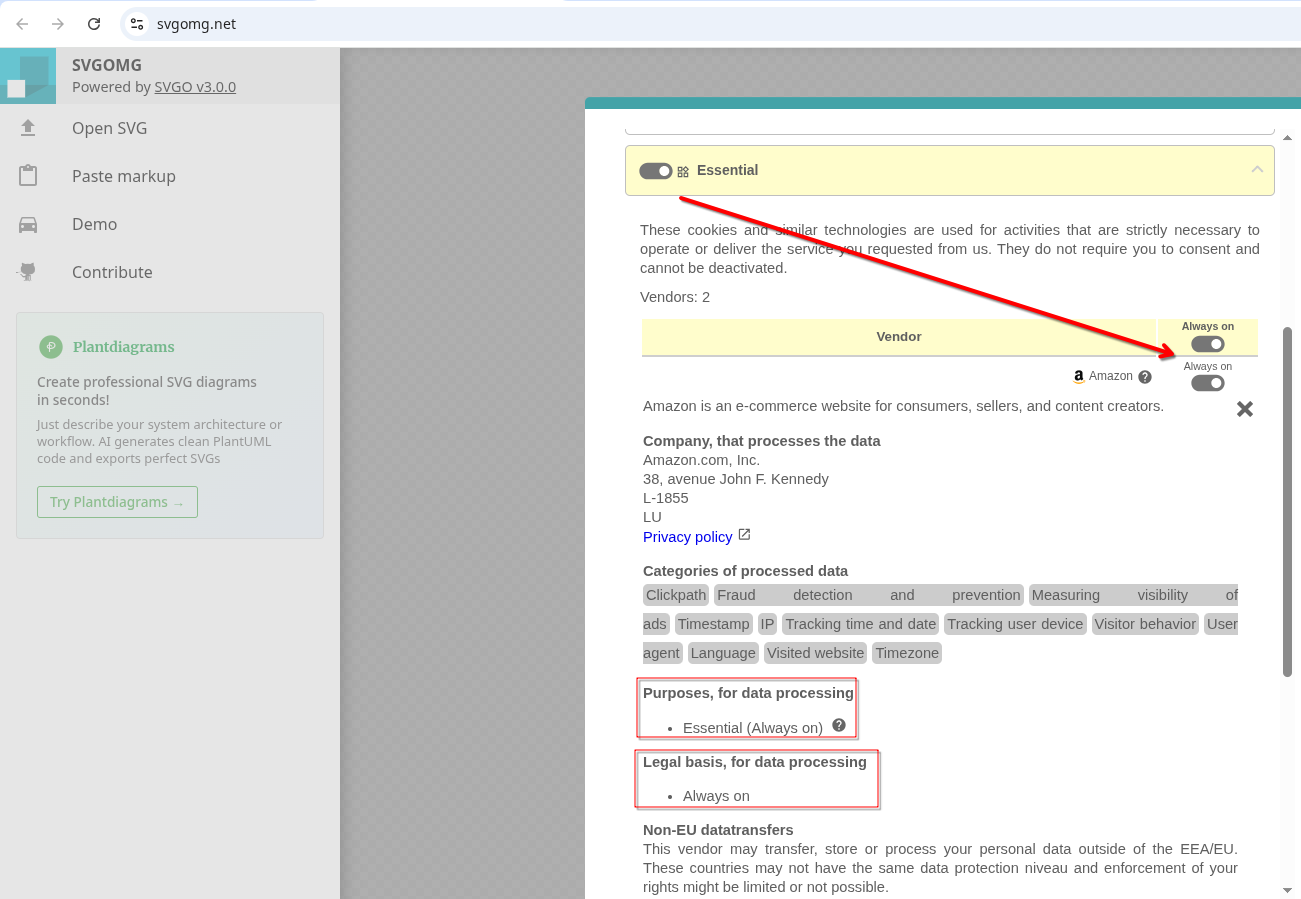1301x899 pixels.
Task: Click the site information icon in address bar
Action: (138, 24)
